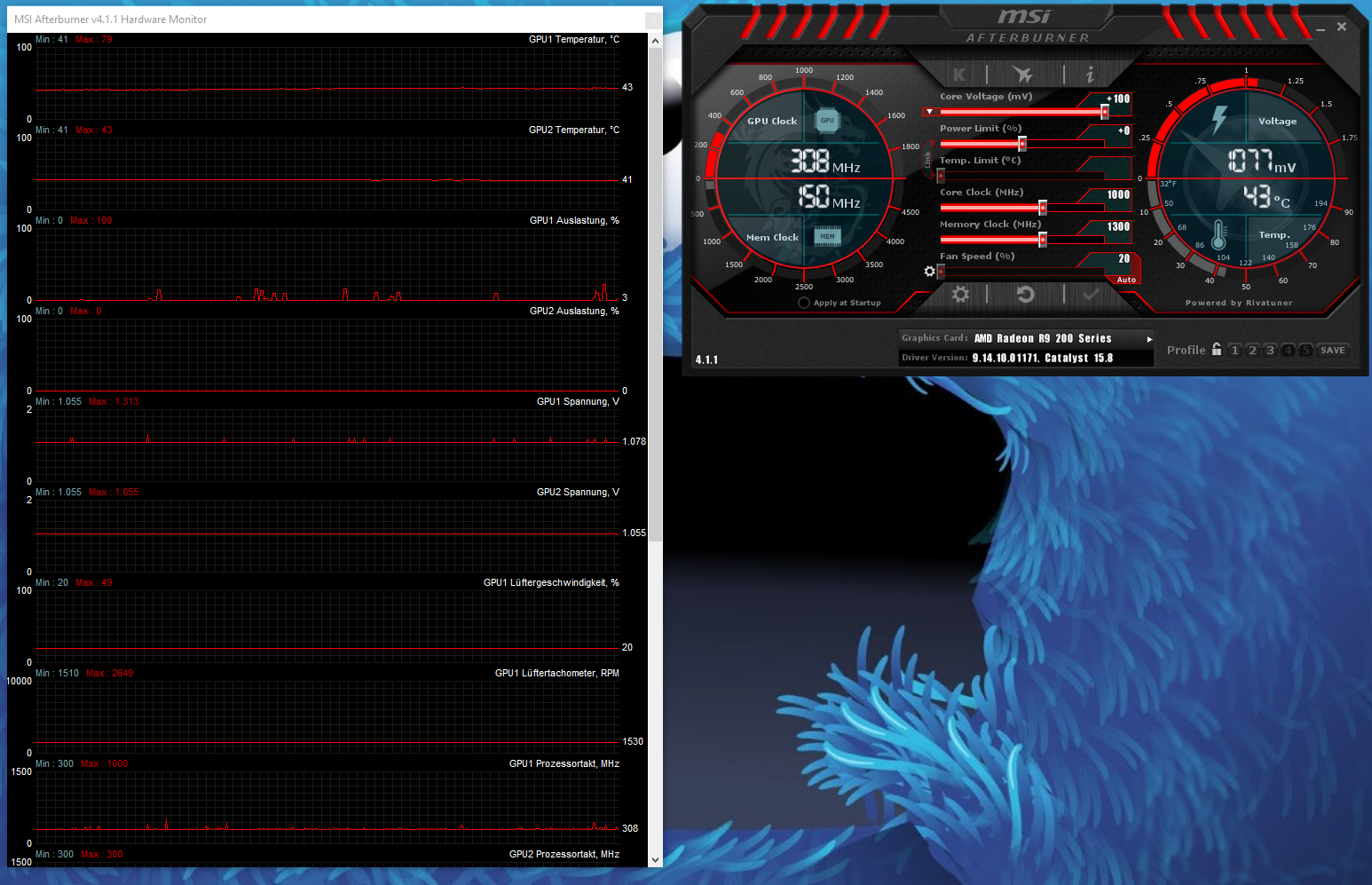Viewport: 1372px width, 885px height.
Task: Click the GPU1 Lüftergeschwindigkeit graph label
Action: (x=551, y=582)
